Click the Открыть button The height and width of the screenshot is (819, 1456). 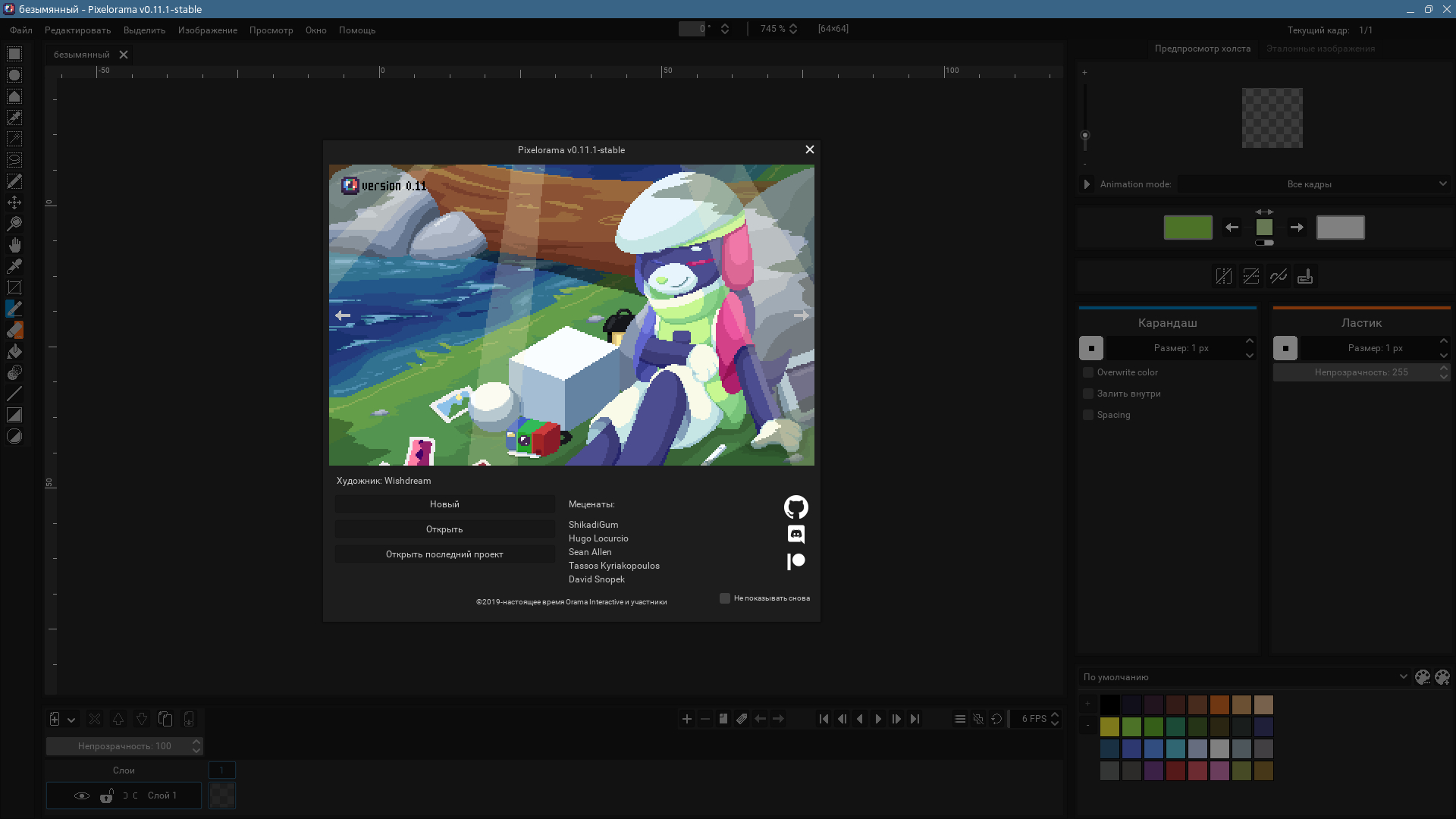point(444,529)
